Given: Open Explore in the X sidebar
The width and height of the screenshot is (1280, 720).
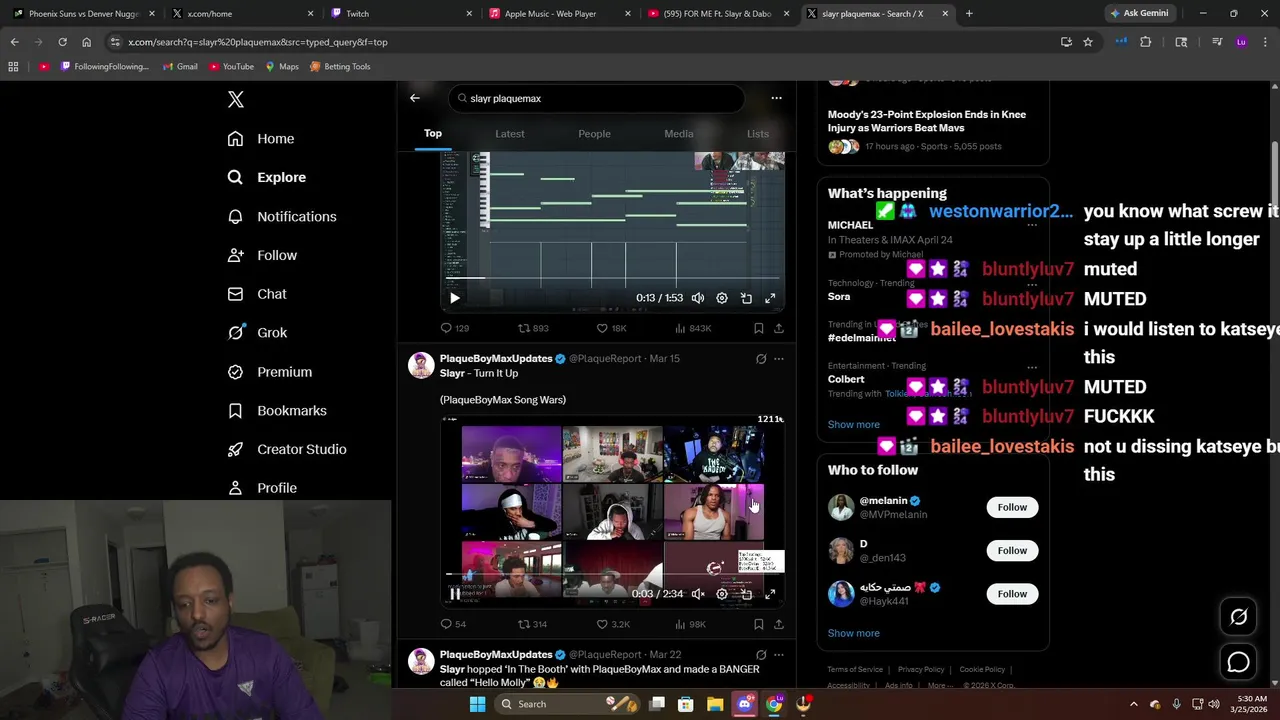Looking at the screenshot, I should (266, 177).
